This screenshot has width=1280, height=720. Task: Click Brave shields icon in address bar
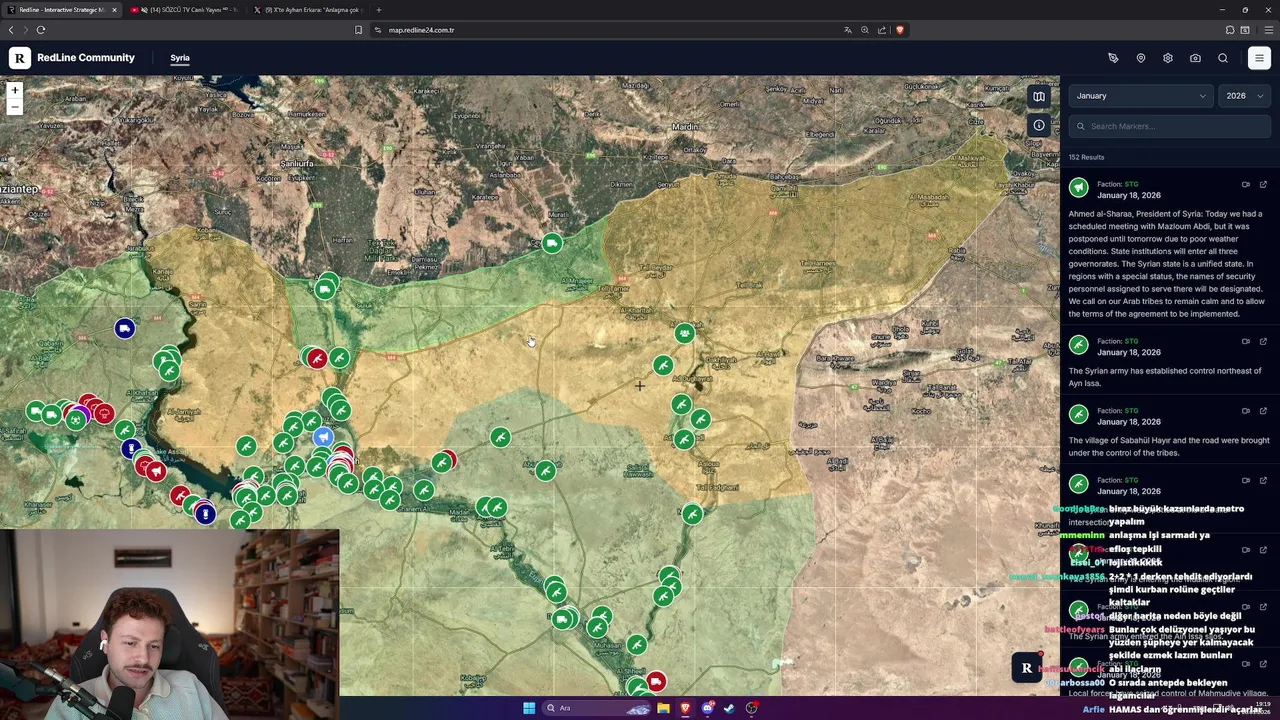[x=899, y=30]
